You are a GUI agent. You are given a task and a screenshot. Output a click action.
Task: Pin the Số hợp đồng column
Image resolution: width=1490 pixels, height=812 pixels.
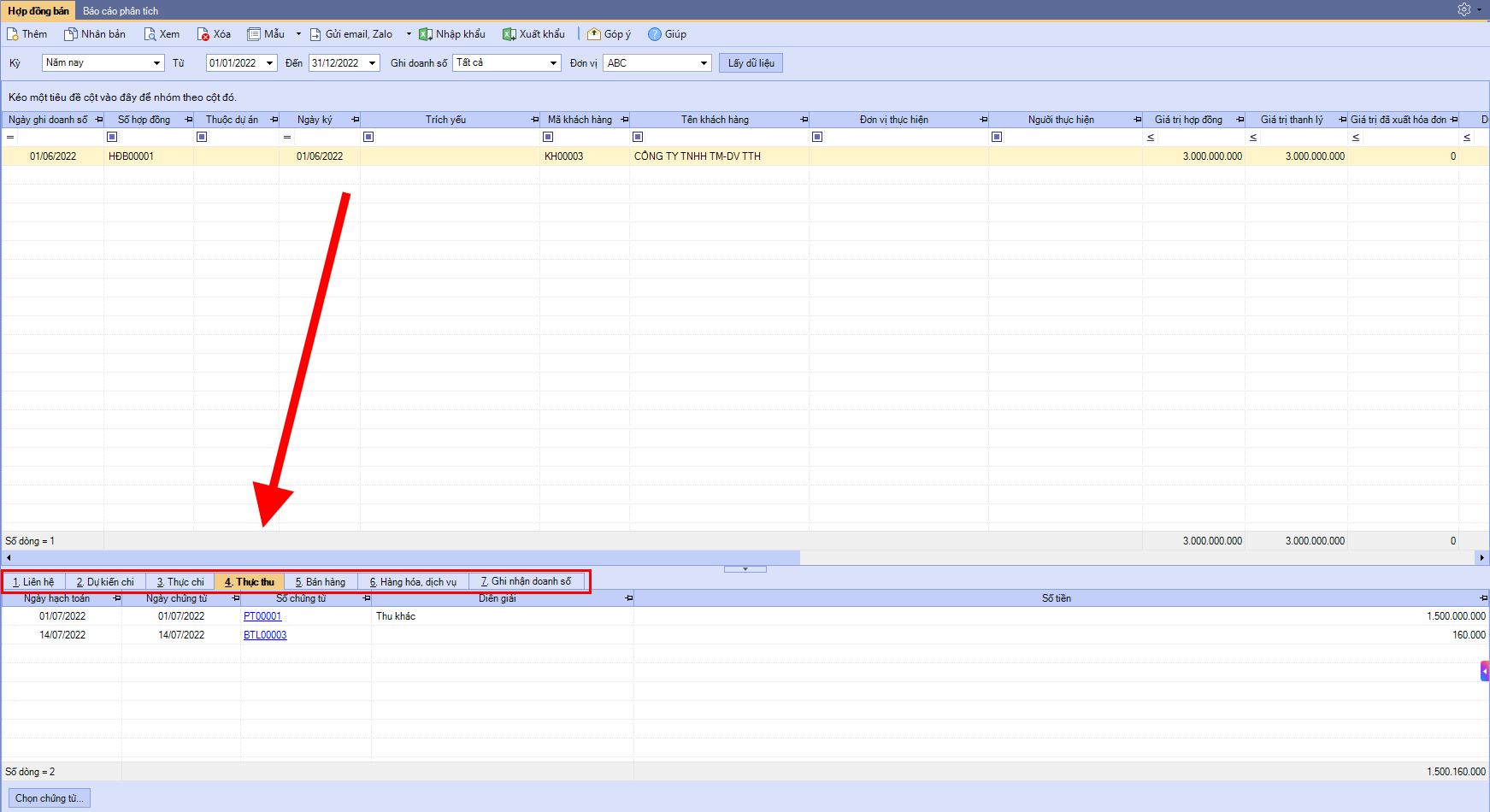[x=189, y=120]
